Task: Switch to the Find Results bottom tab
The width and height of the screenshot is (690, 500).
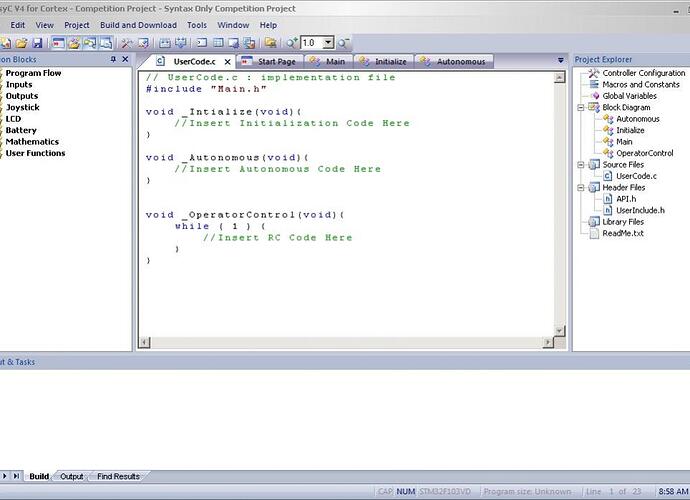Action: pyautogui.click(x=118, y=476)
